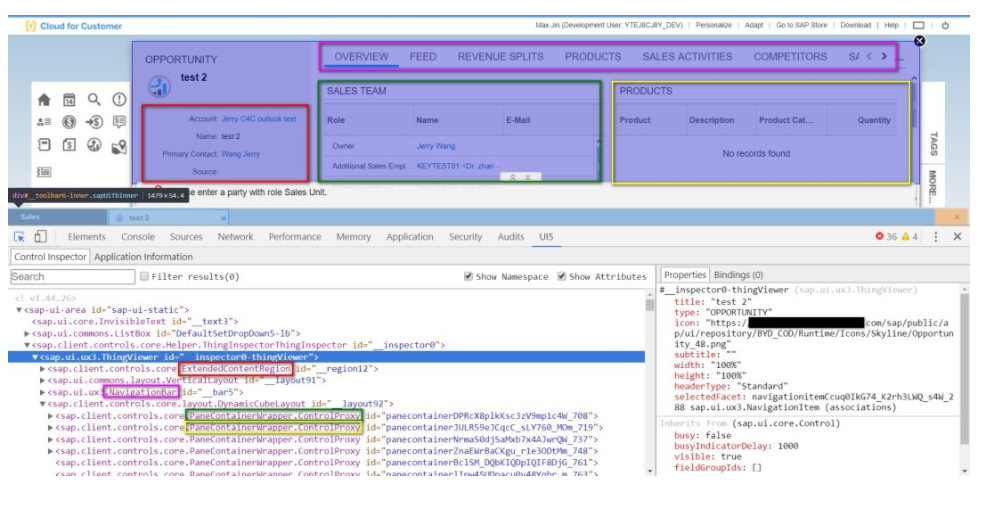Viewport: 984px width, 520px height.
Task: Click the Download link in header
Action: click(855, 25)
